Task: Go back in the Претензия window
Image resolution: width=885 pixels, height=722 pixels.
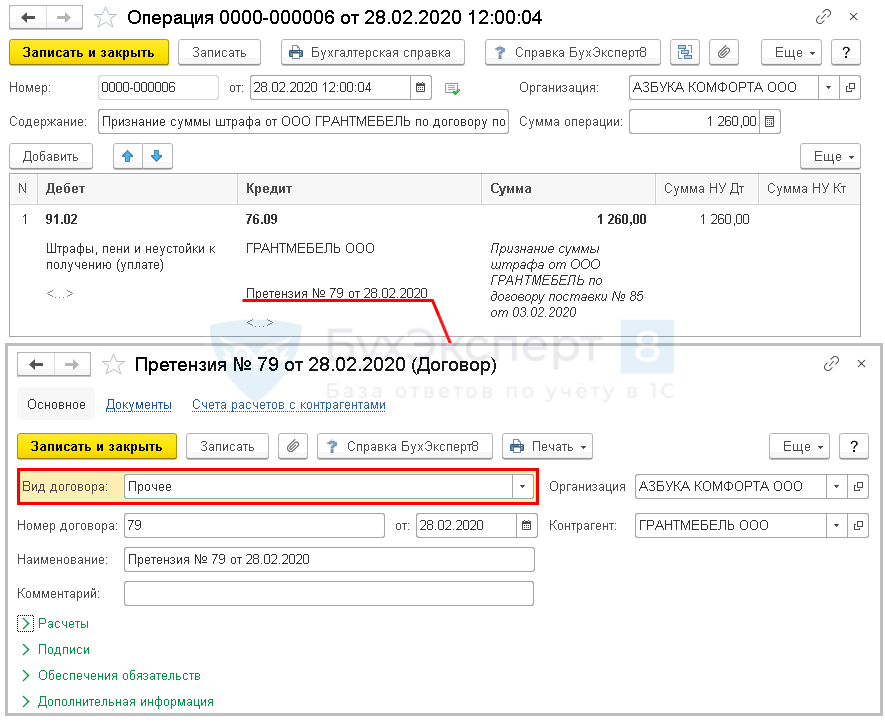Action: click(36, 364)
